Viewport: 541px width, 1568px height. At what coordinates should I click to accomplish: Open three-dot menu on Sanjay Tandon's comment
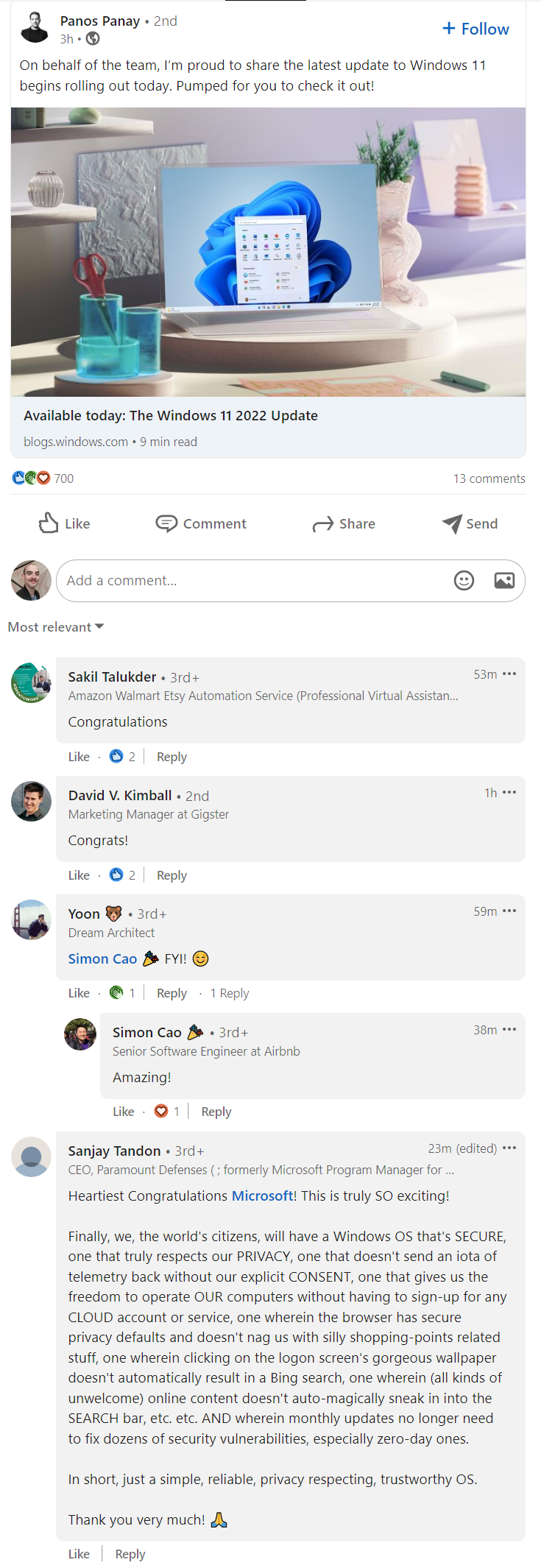(x=509, y=1148)
